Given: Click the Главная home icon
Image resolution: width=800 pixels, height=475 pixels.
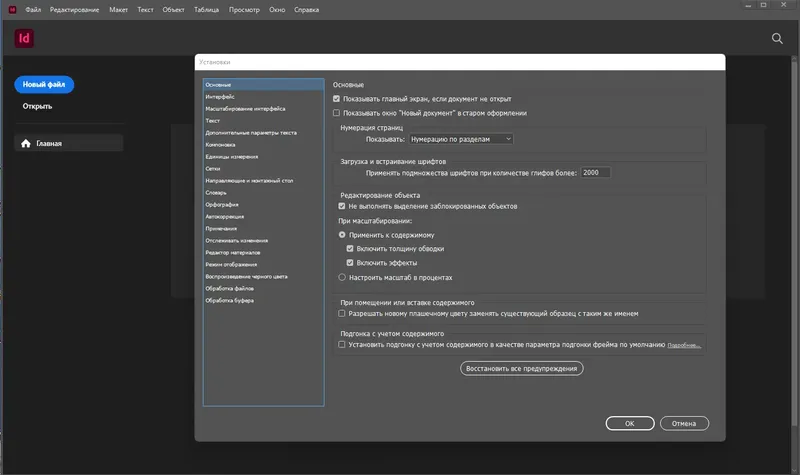Looking at the screenshot, I should click(x=26, y=143).
